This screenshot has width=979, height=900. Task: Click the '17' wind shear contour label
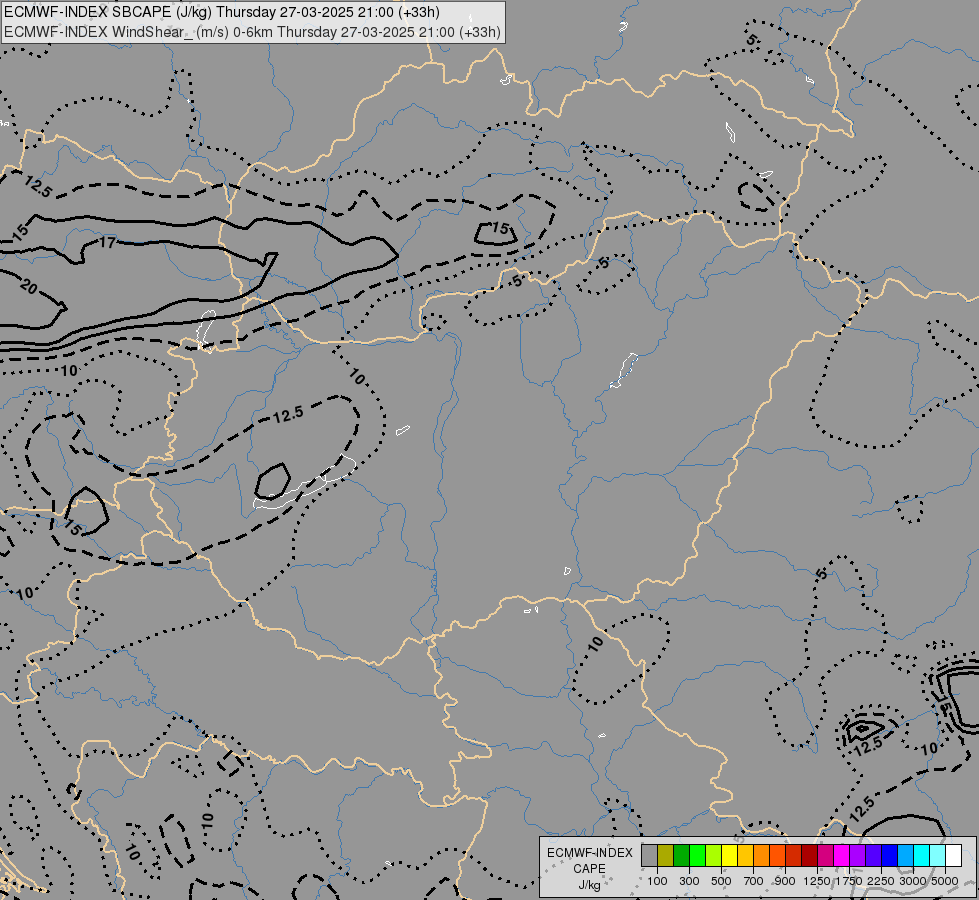tap(107, 242)
